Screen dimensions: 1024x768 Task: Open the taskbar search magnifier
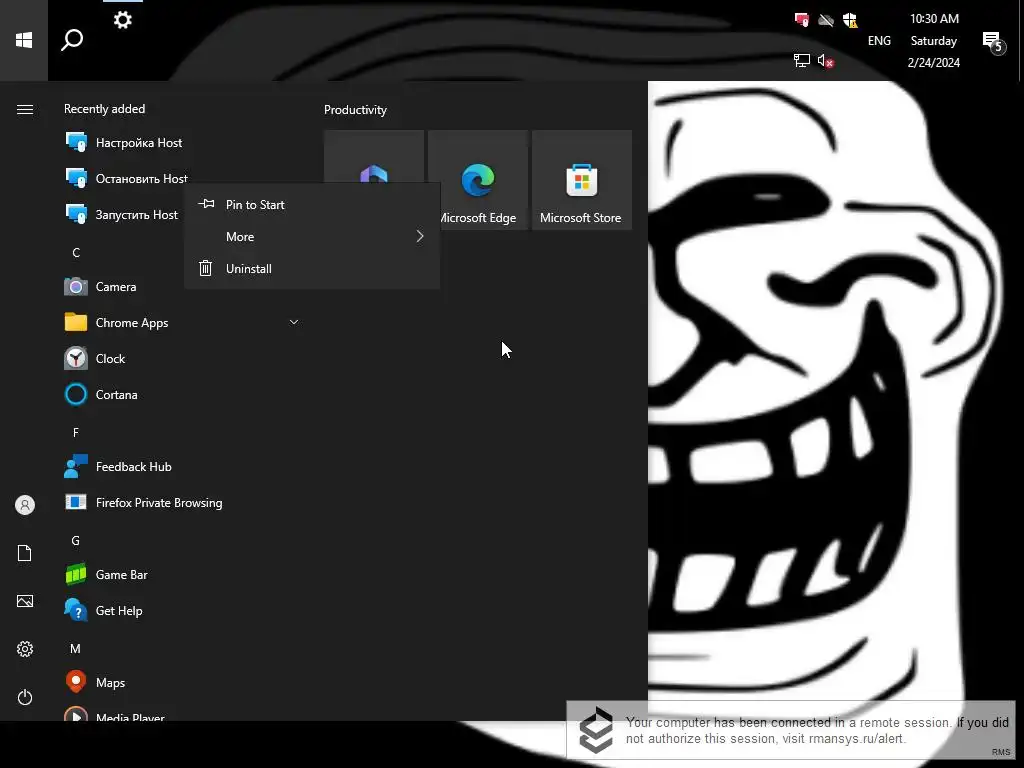coord(72,40)
